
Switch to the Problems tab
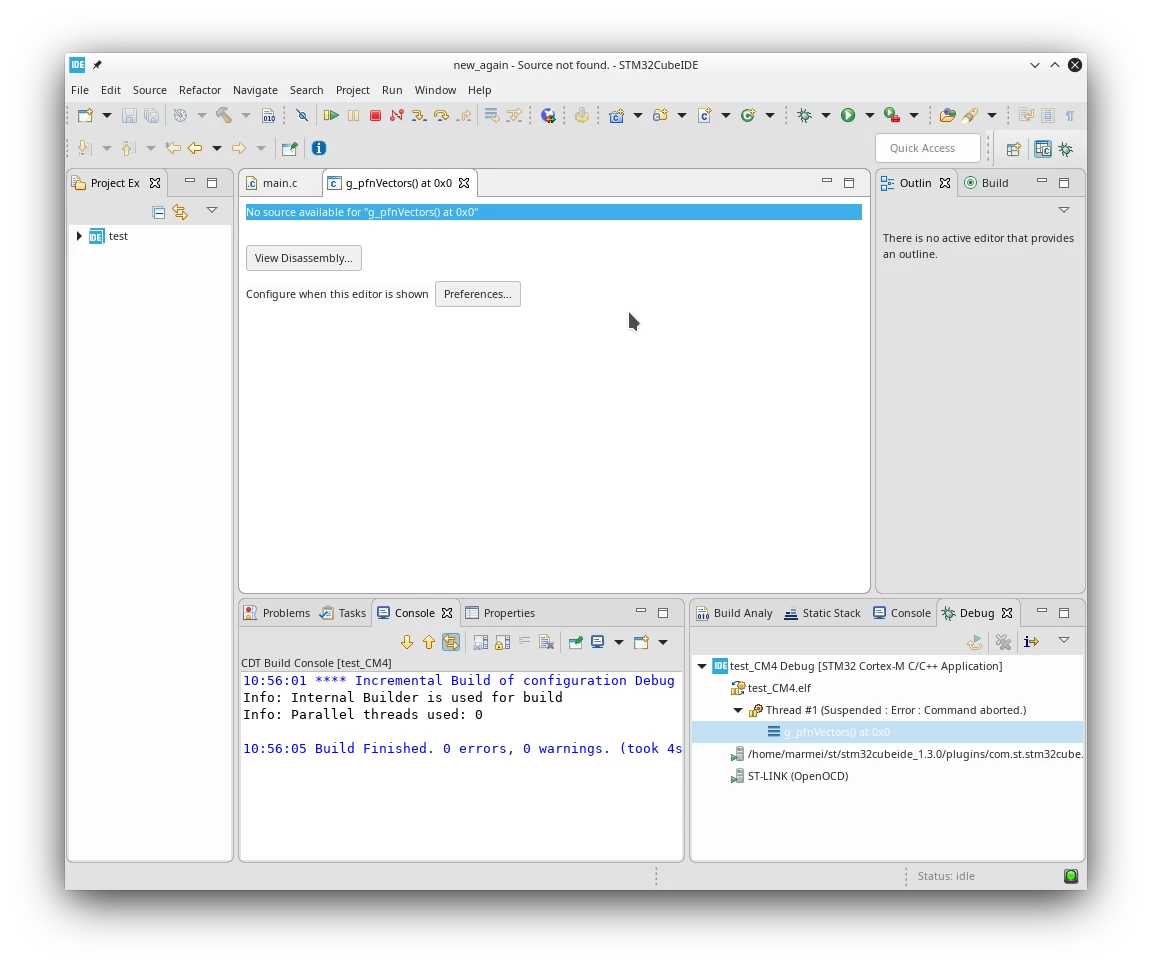pyautogui.click(x=277, y=613)
